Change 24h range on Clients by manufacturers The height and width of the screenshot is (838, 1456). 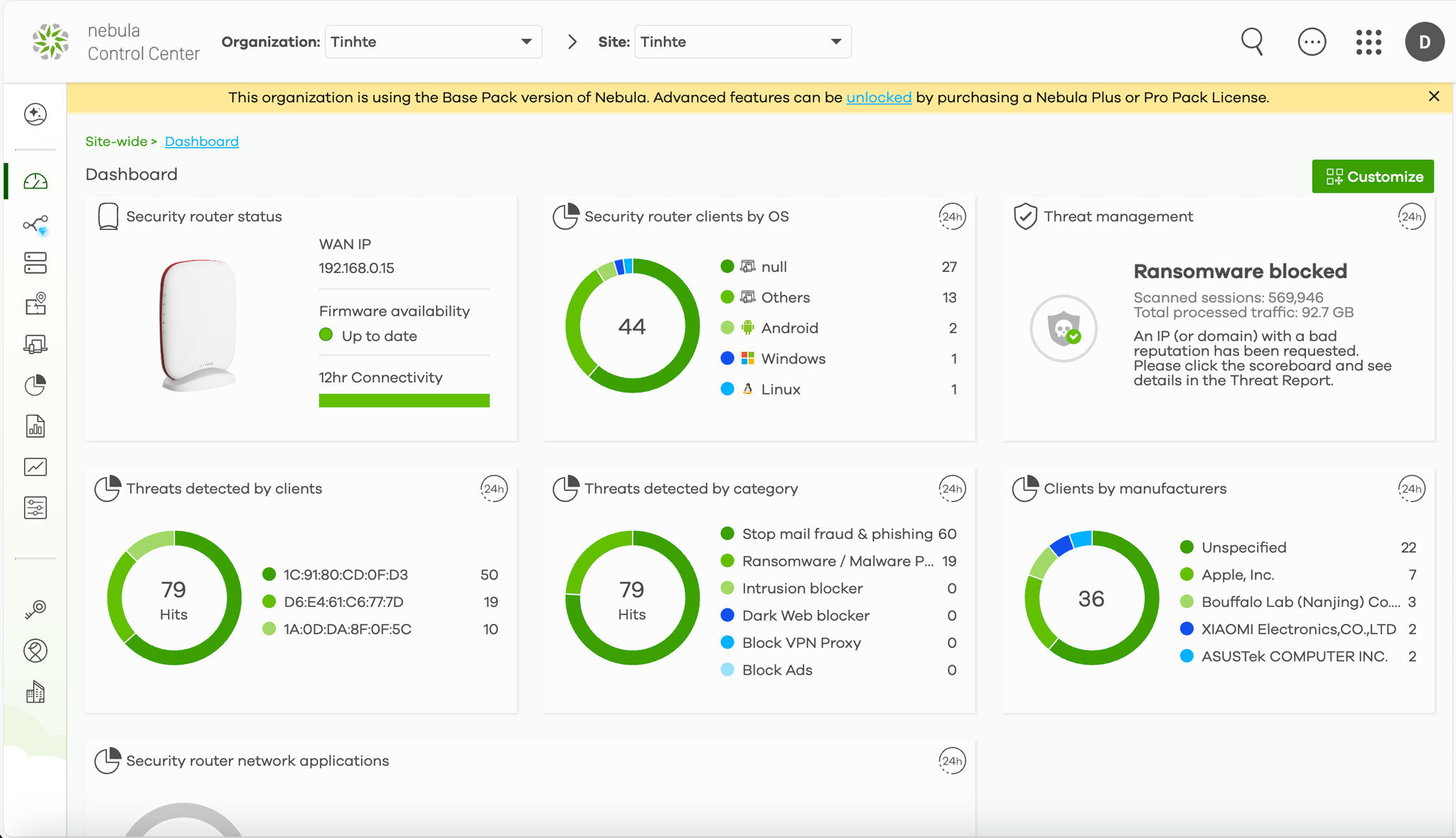[1411, 489]
